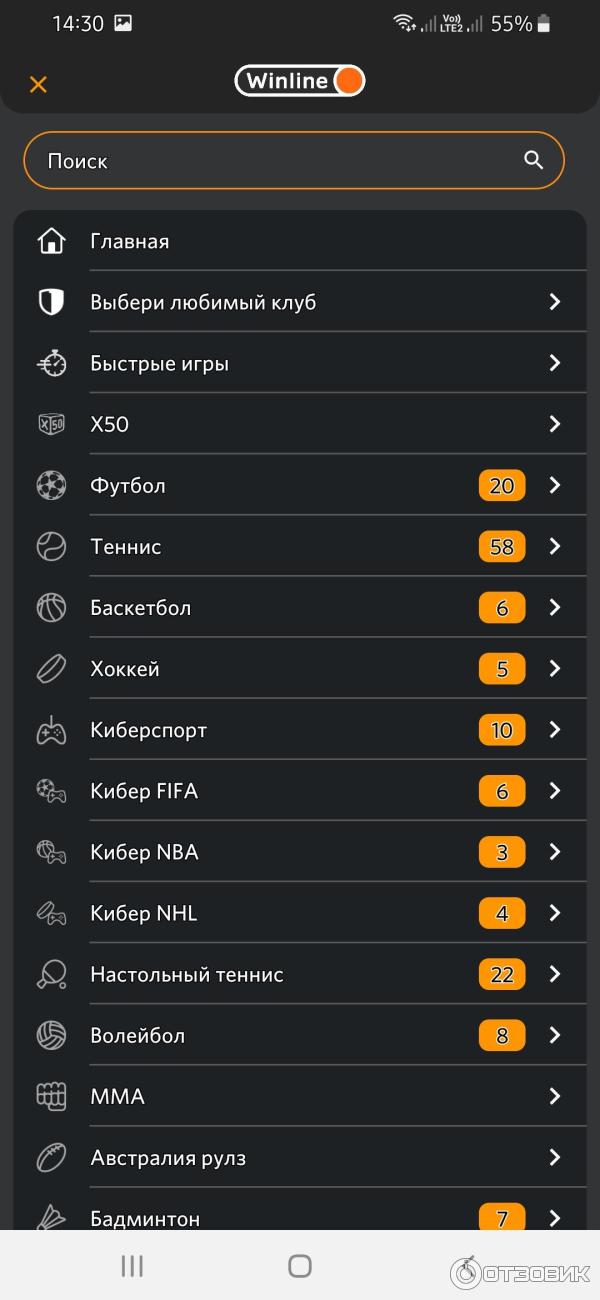Image resolution: width=600 pixels, height=1300 pixels.
Task: Expand the MMA section arrow
Action: tap(555, 1097)
